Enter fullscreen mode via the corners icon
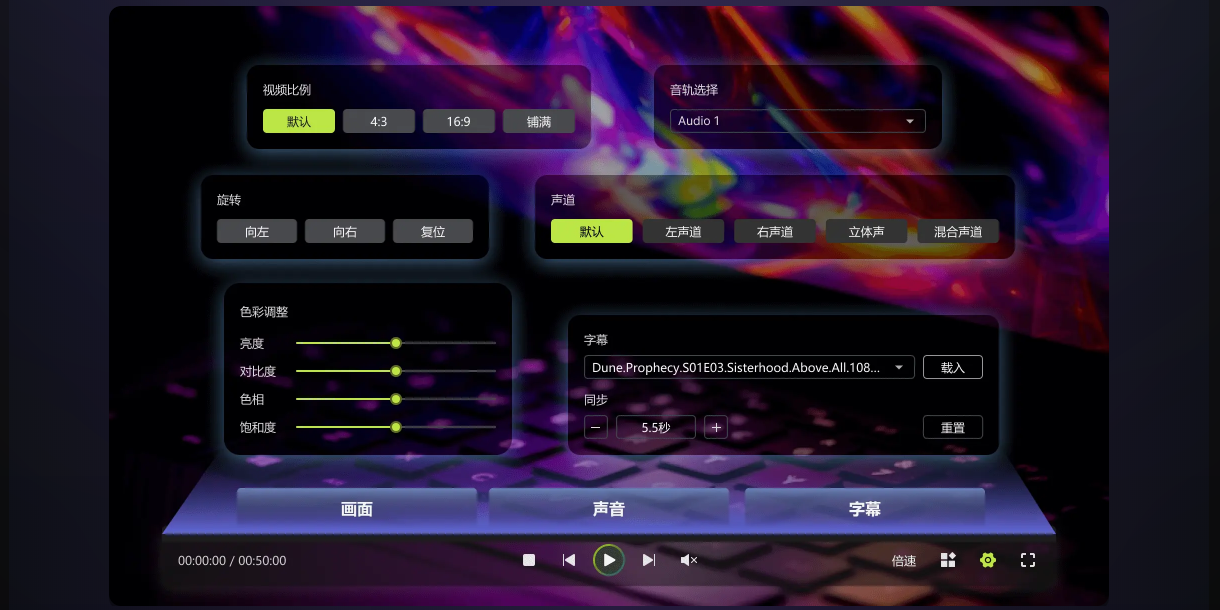 point(1028,560)
